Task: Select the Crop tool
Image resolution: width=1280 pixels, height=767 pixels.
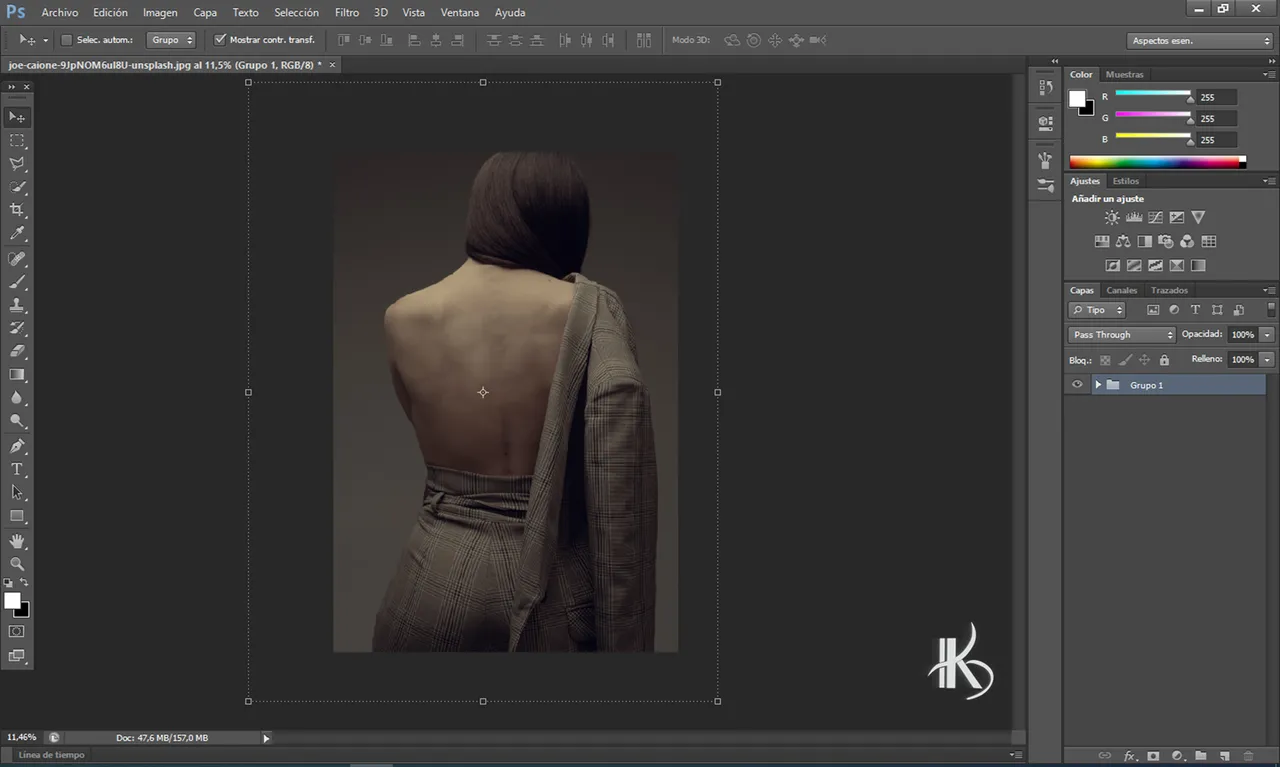Action: [x=17, y=210]
